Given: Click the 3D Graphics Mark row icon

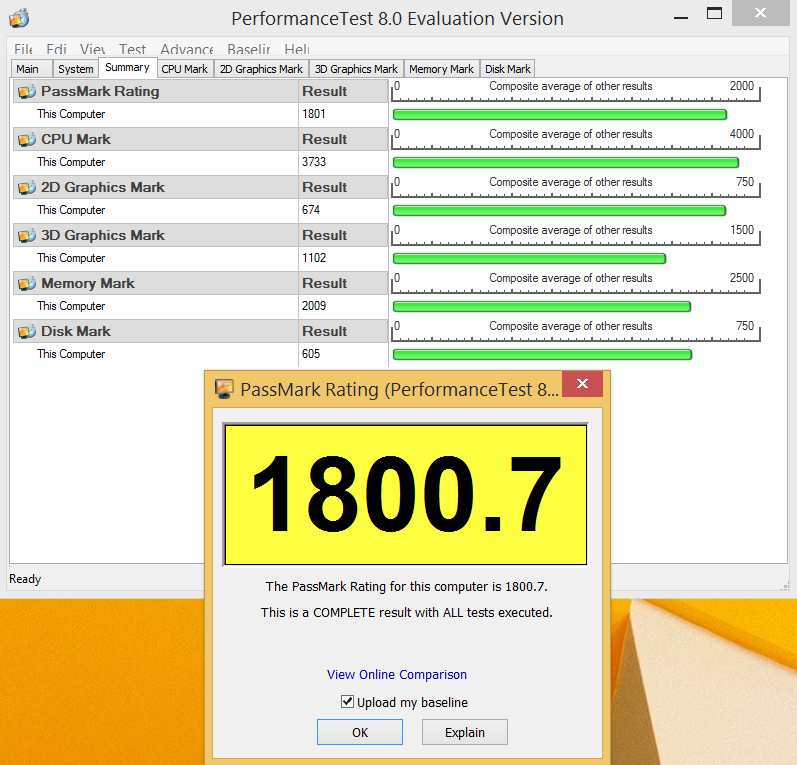Looking at the screenshot, I should click(x=26, y=235).
